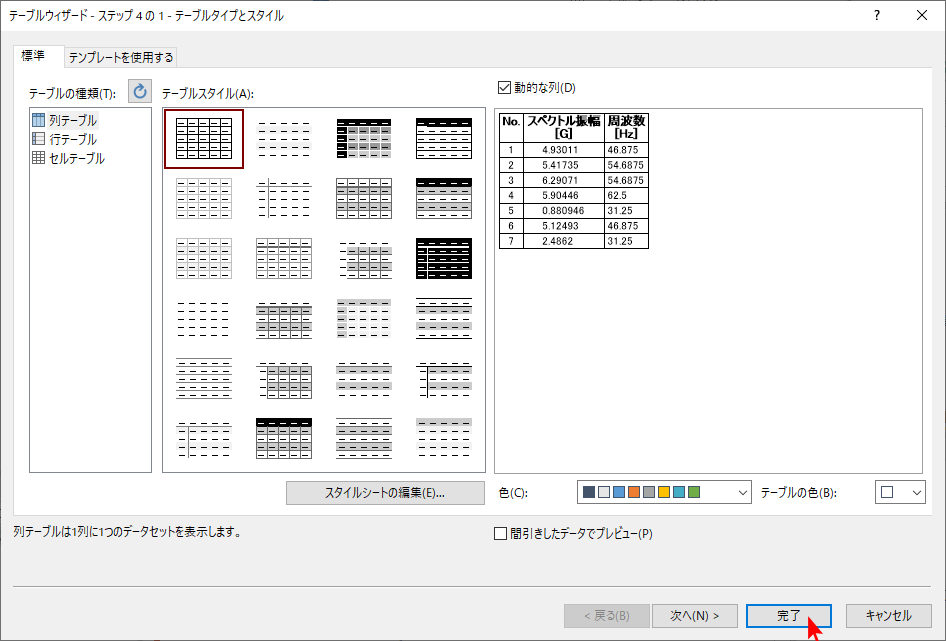The image size is (946, 641).
Task: Select セルテーブル table type
Action: (x=69, y=159)
